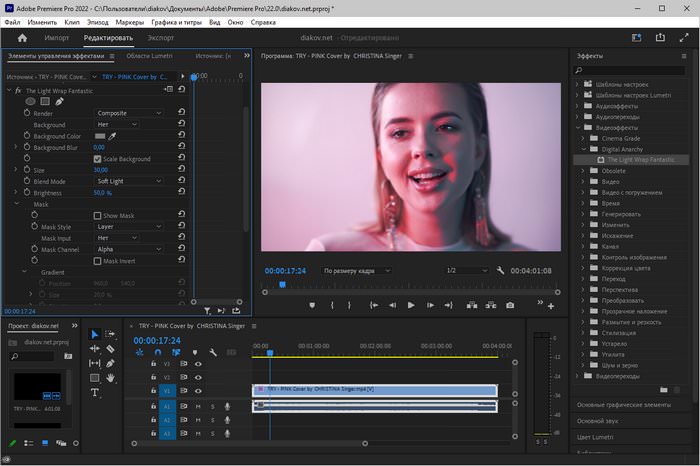Hide video track V1 with eye icon
The height and width of the screenshot is (466, 700).
tap(198, 391)
